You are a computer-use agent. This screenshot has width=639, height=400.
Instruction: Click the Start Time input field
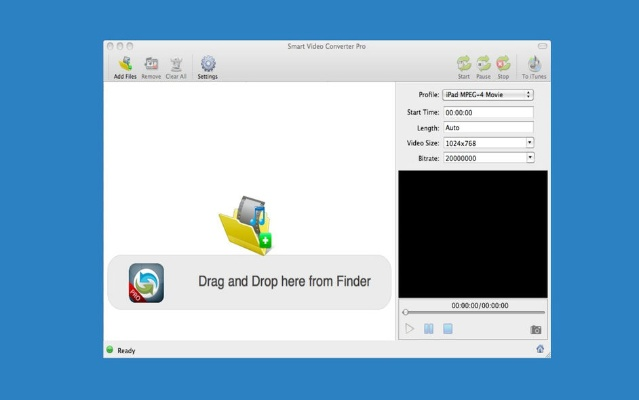coord(488,113)
